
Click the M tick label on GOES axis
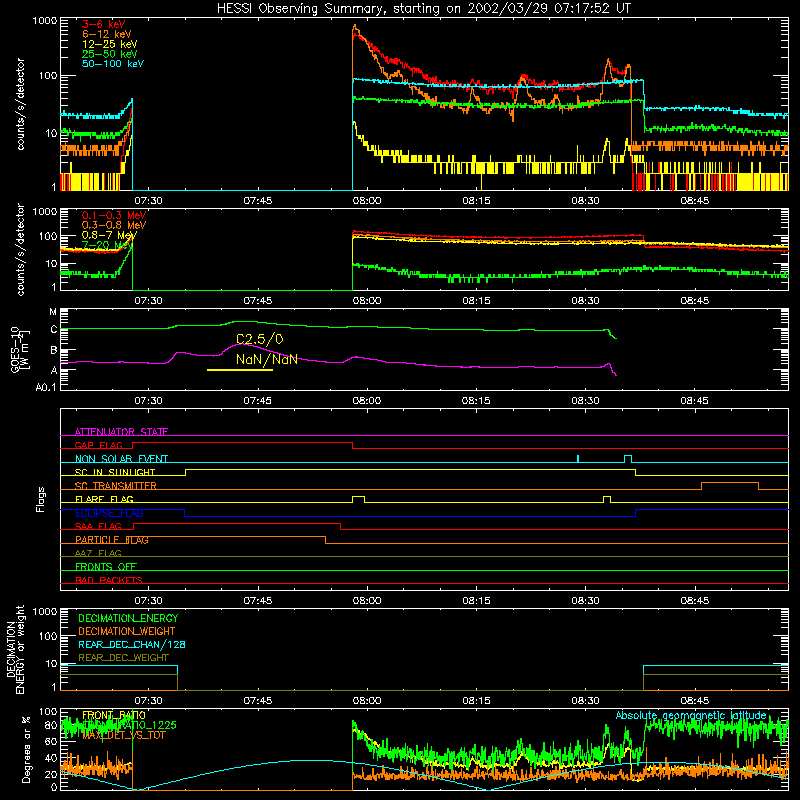(x=53, y=312)
